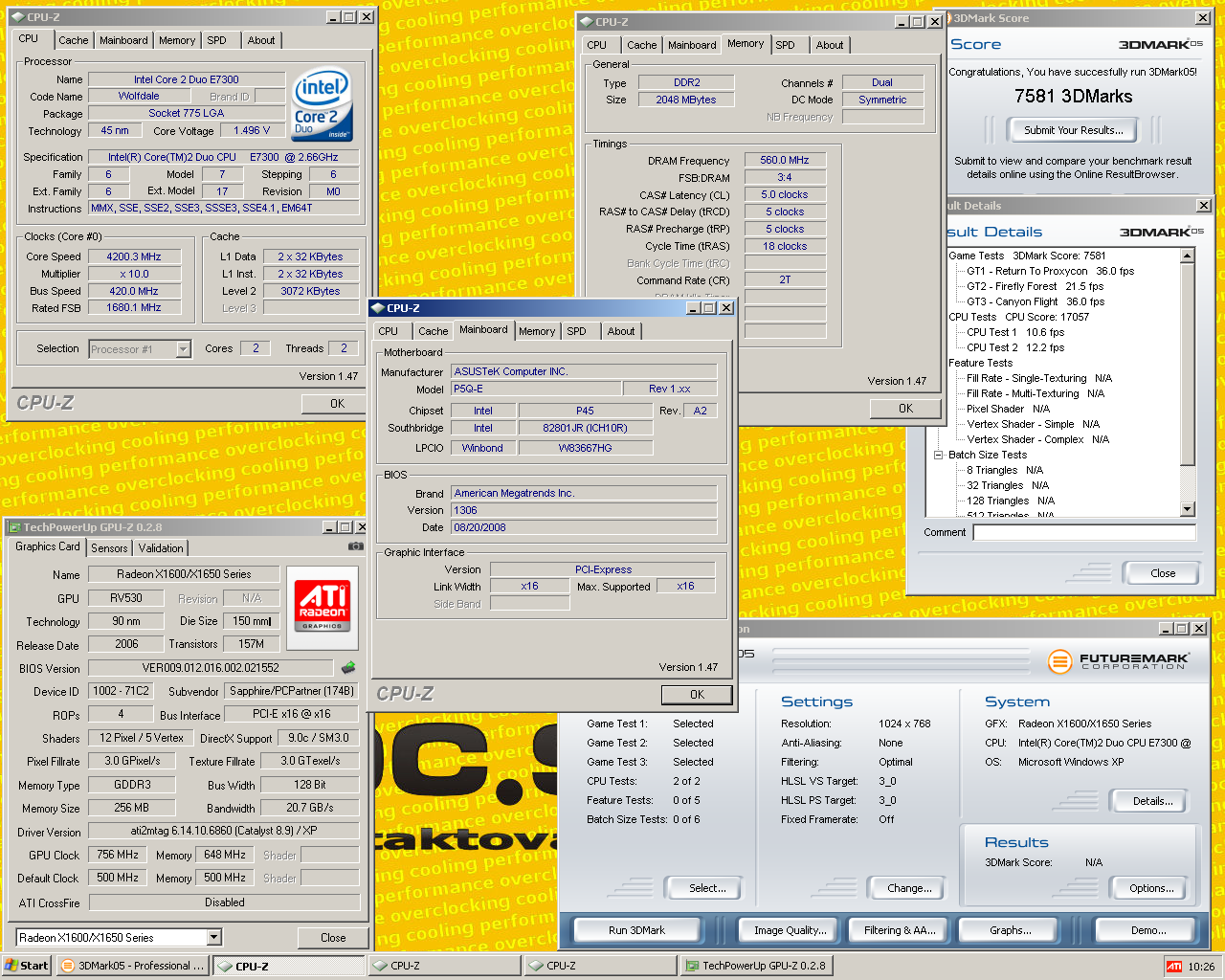This screenshot has width=1225, height=980.
Task: Click the BIOS Version 1306 field
Action: [x=584, y=510]
